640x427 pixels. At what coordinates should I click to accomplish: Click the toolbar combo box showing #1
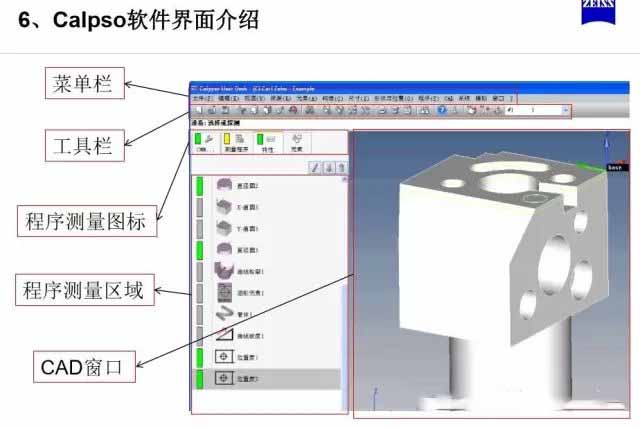(537, 110)
